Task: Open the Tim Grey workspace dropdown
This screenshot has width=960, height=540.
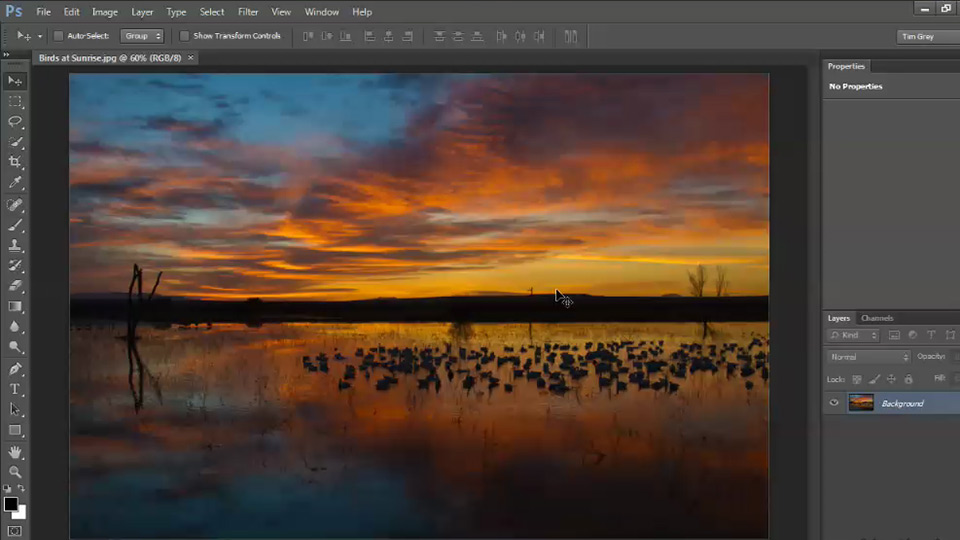Action: click(928, 36)
